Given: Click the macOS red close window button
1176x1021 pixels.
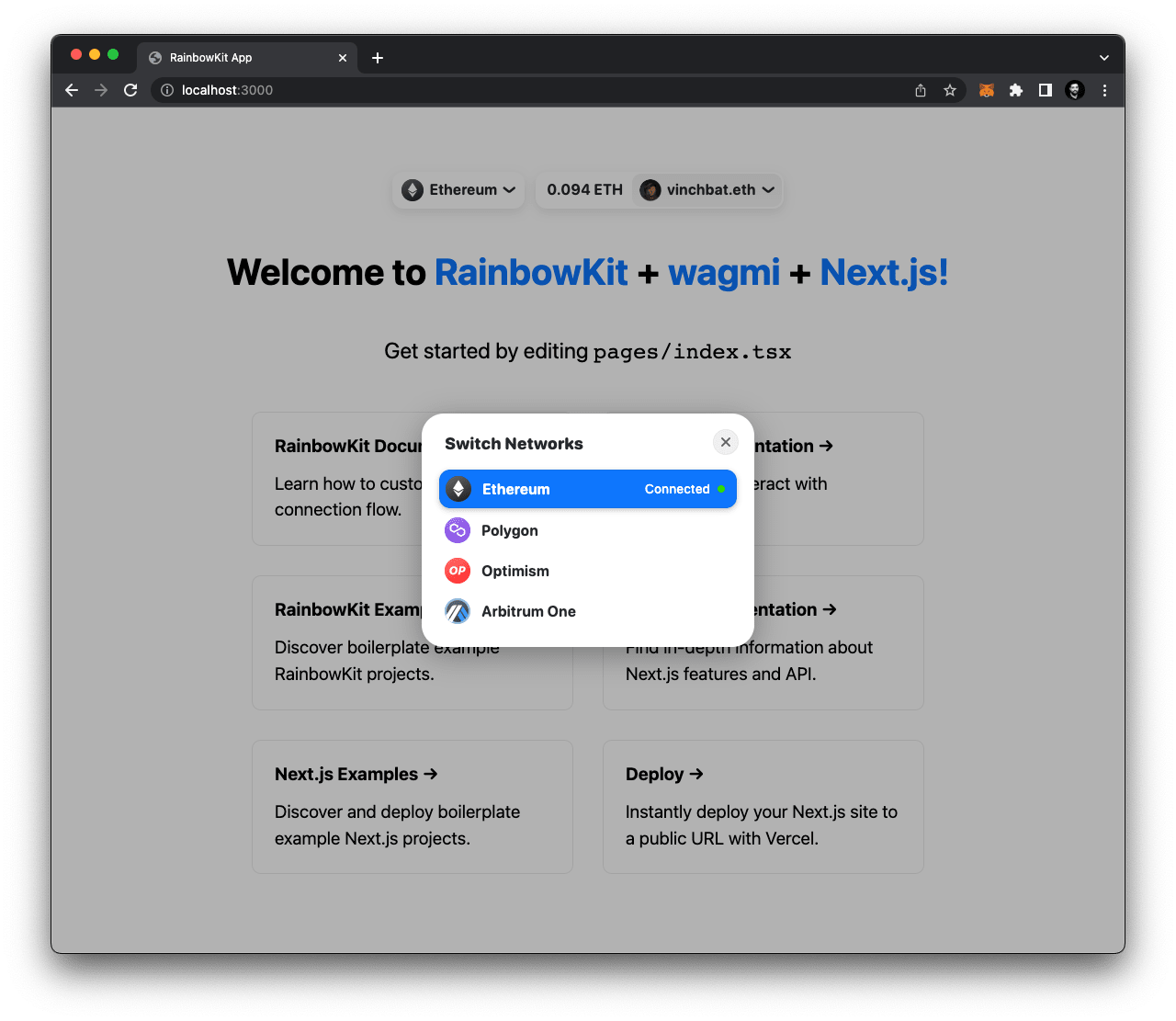Looking at the screenshot, I should point(76,54).
